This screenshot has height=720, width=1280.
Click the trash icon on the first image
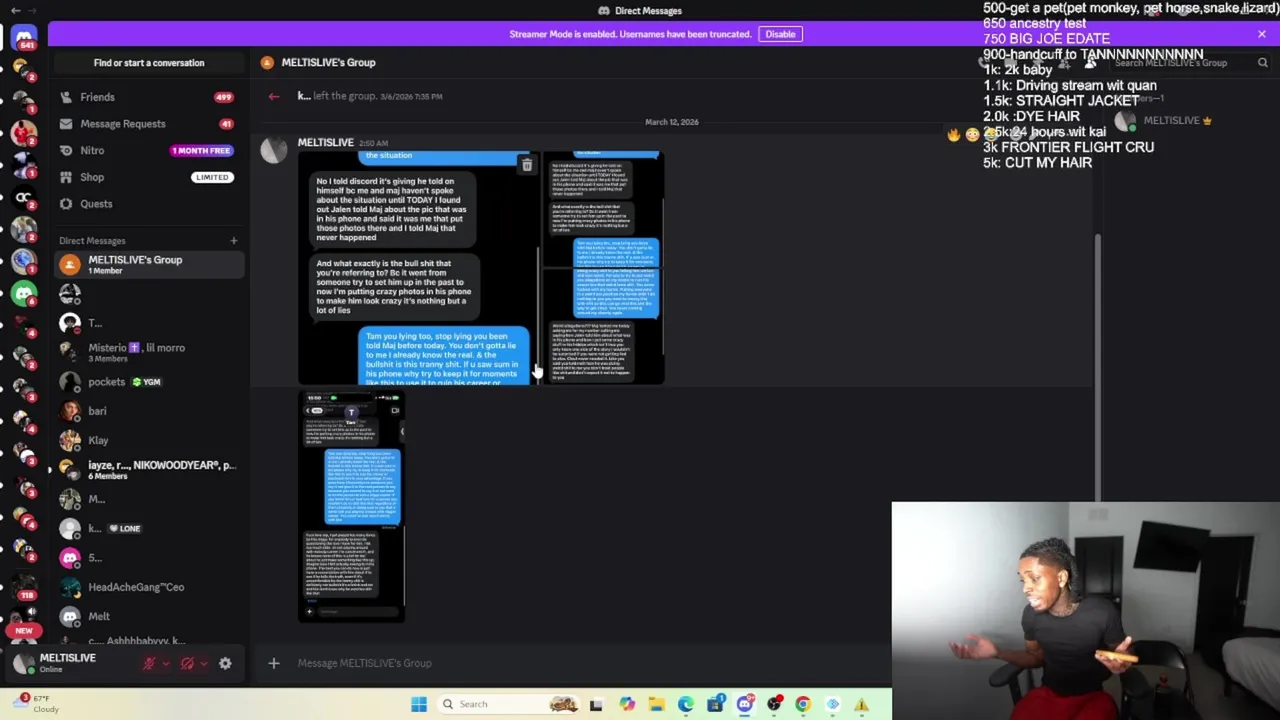click(527, 165)
